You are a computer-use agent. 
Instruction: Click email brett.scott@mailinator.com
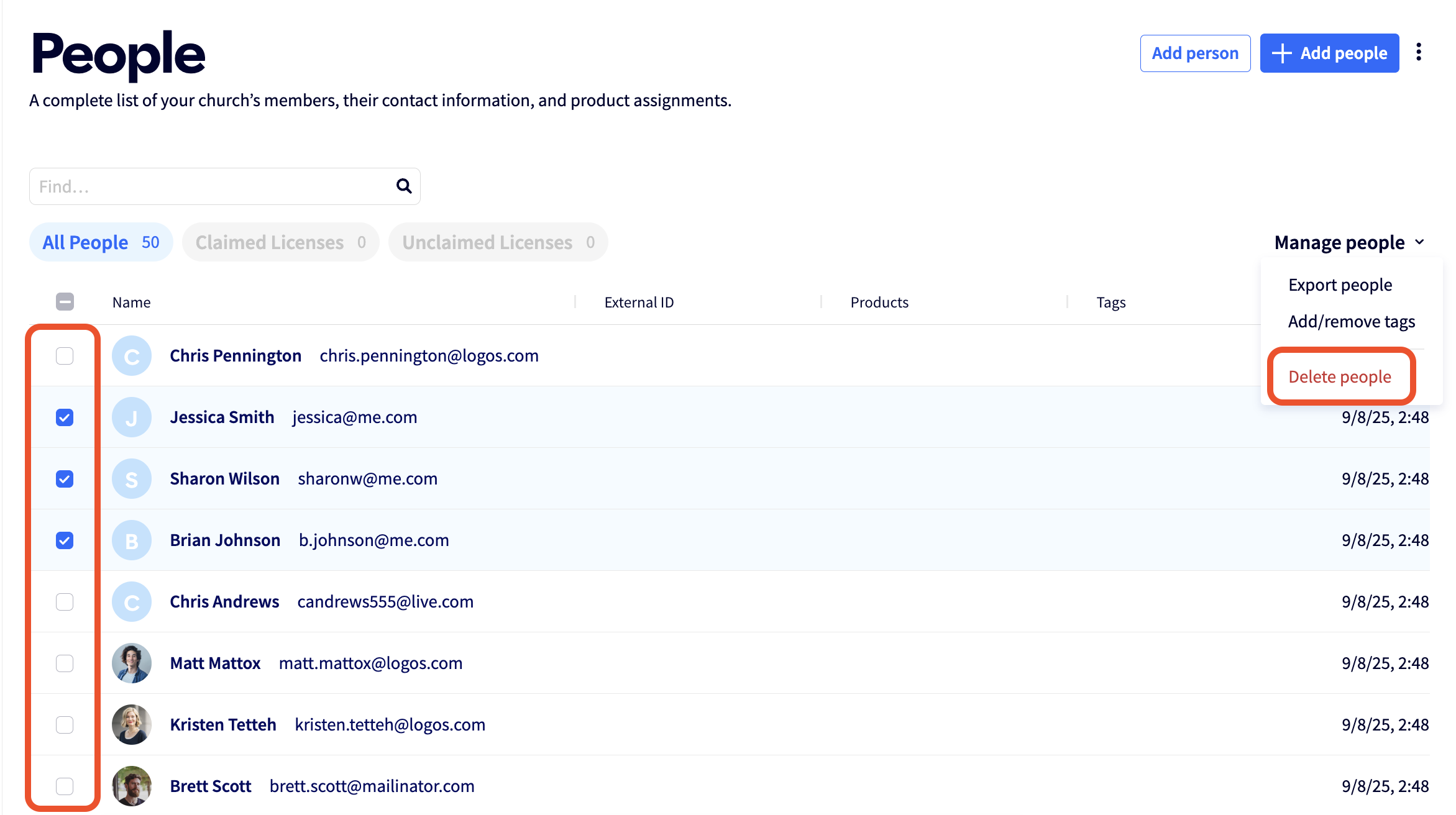pos(372,786)
